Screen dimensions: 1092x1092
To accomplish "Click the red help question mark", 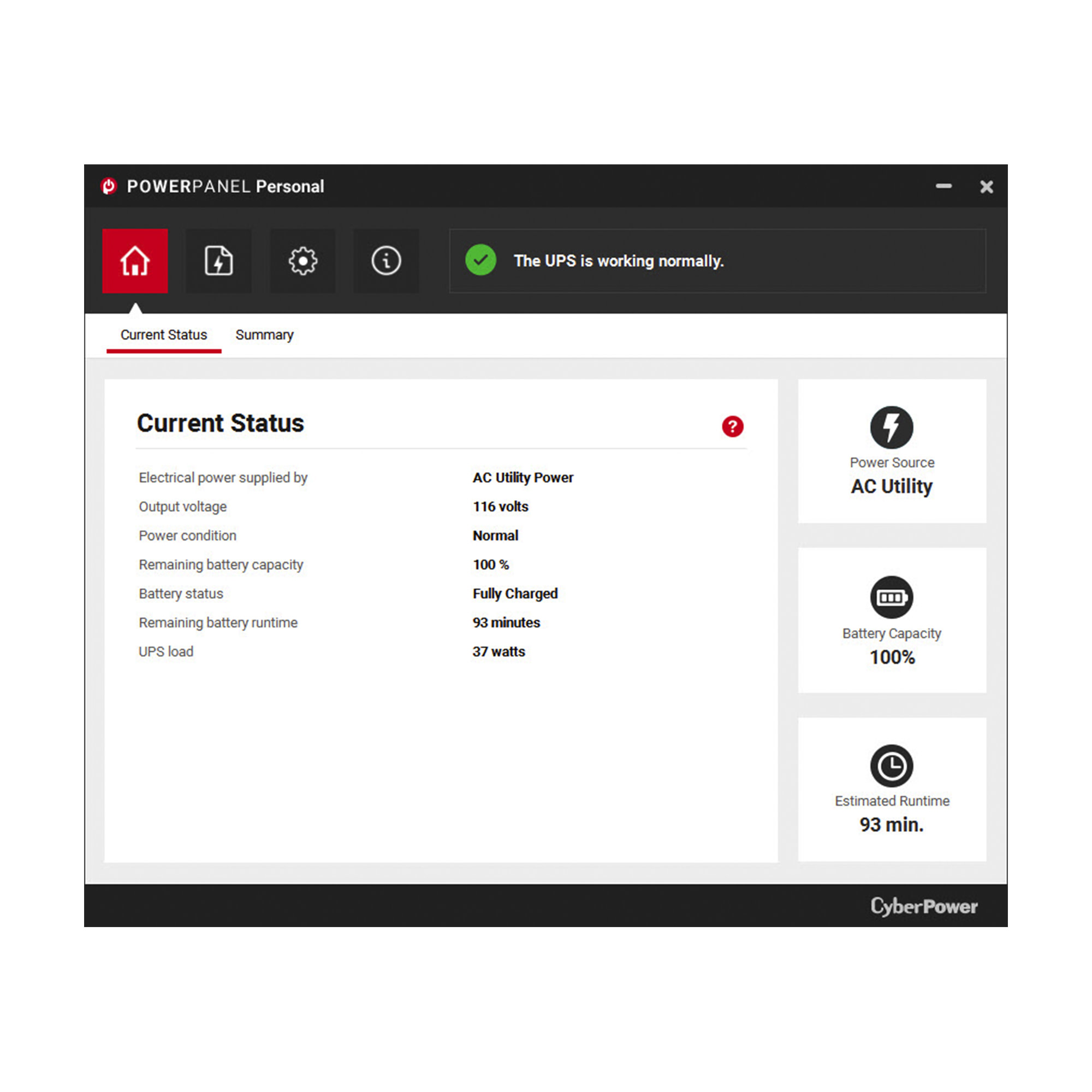I will tap(732, 426).
